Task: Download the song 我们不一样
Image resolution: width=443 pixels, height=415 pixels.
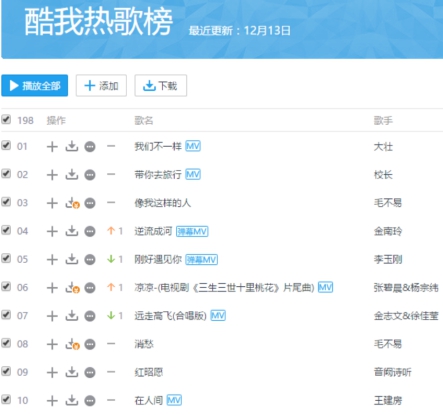Action: click(72, 146)
